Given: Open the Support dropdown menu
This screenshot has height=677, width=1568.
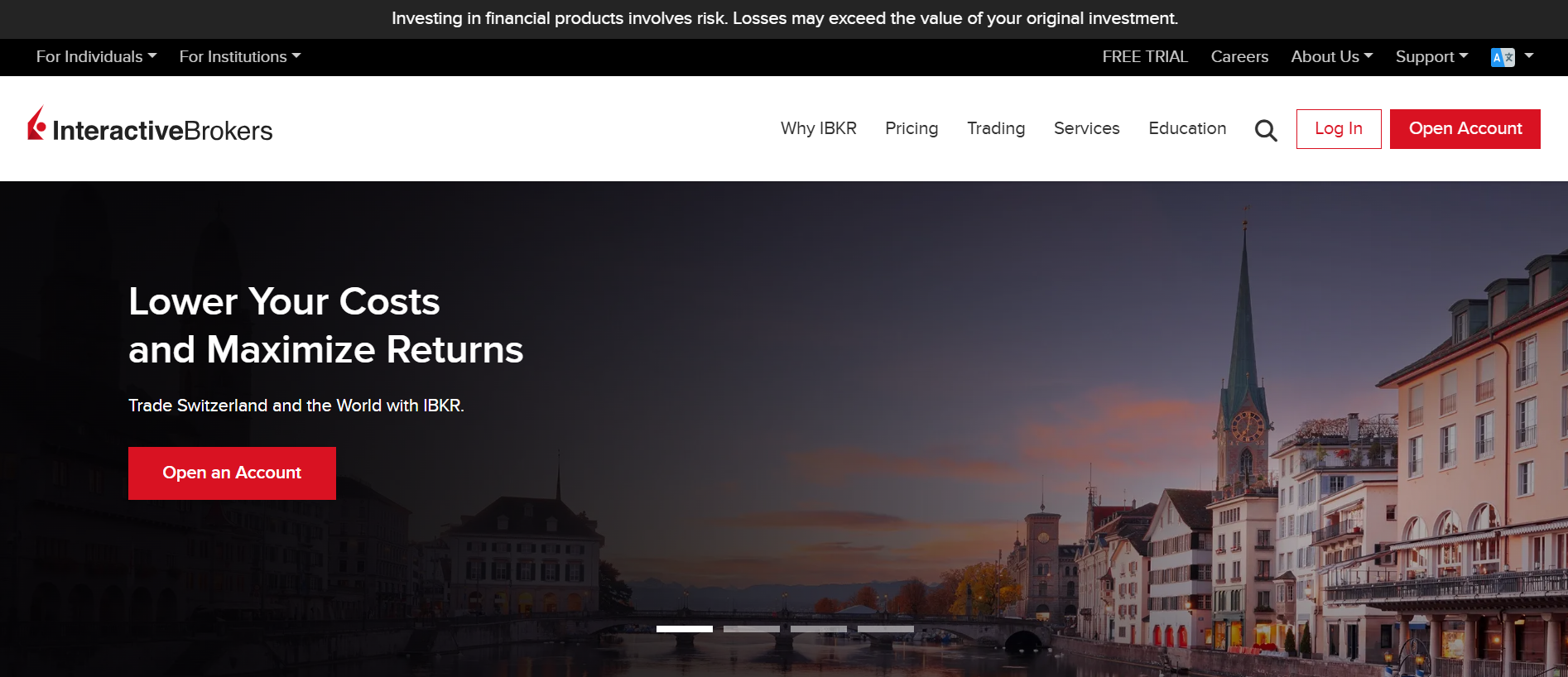Looking at the screenshot, I should pos(1432,57).
